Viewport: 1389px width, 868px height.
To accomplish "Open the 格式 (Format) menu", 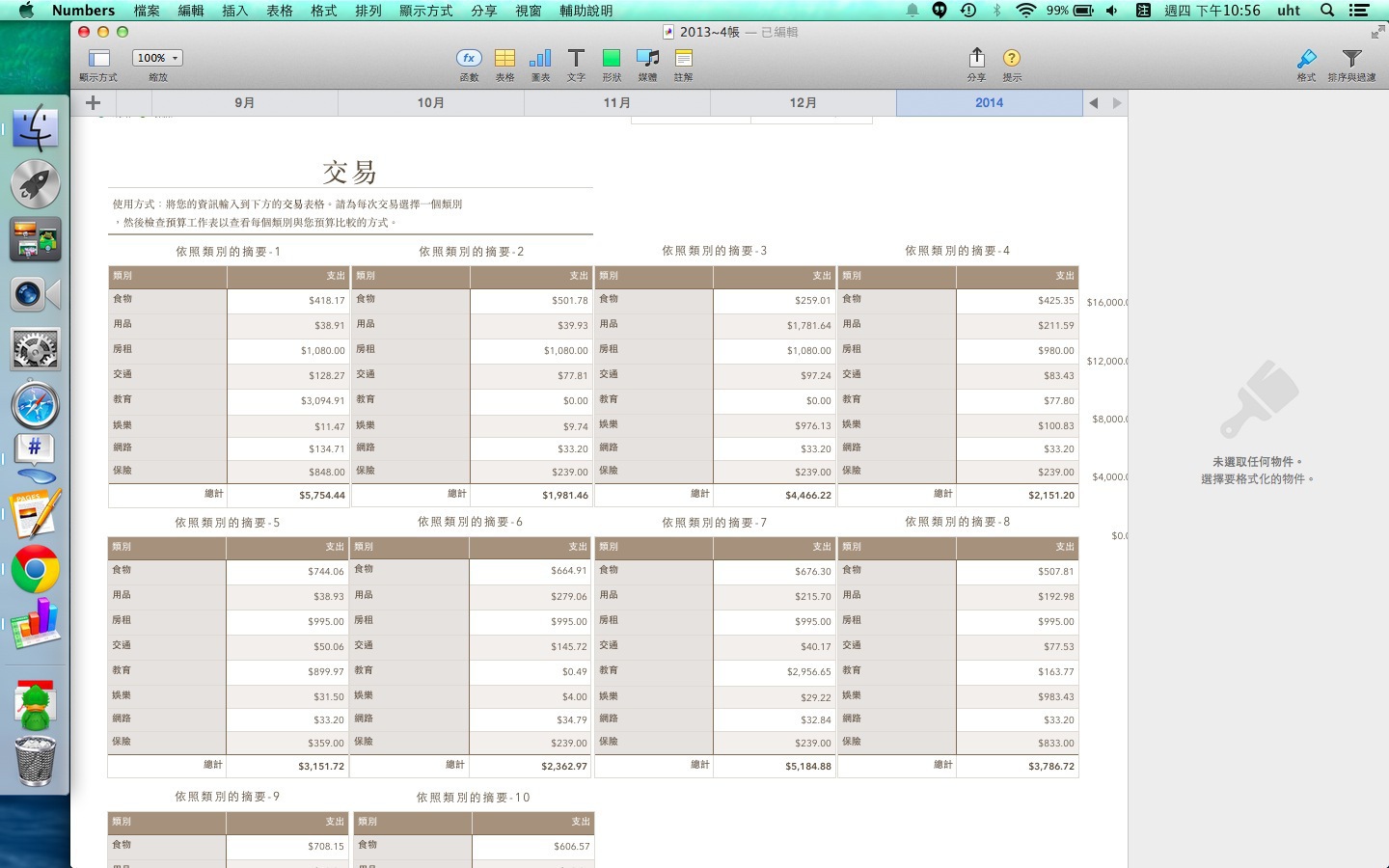I will click(324, 11).
